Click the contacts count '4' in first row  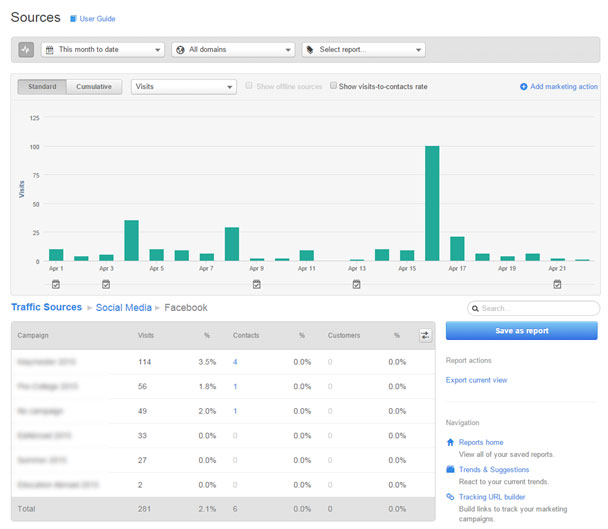tap(235, 362)
